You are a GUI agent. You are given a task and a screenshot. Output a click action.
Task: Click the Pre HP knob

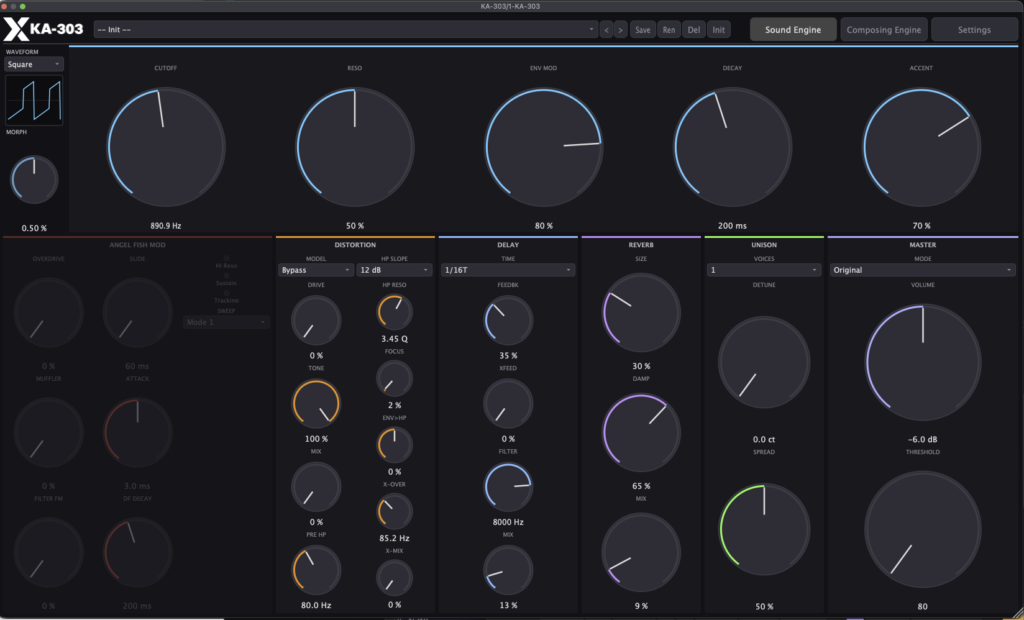[x=316, y=570]
